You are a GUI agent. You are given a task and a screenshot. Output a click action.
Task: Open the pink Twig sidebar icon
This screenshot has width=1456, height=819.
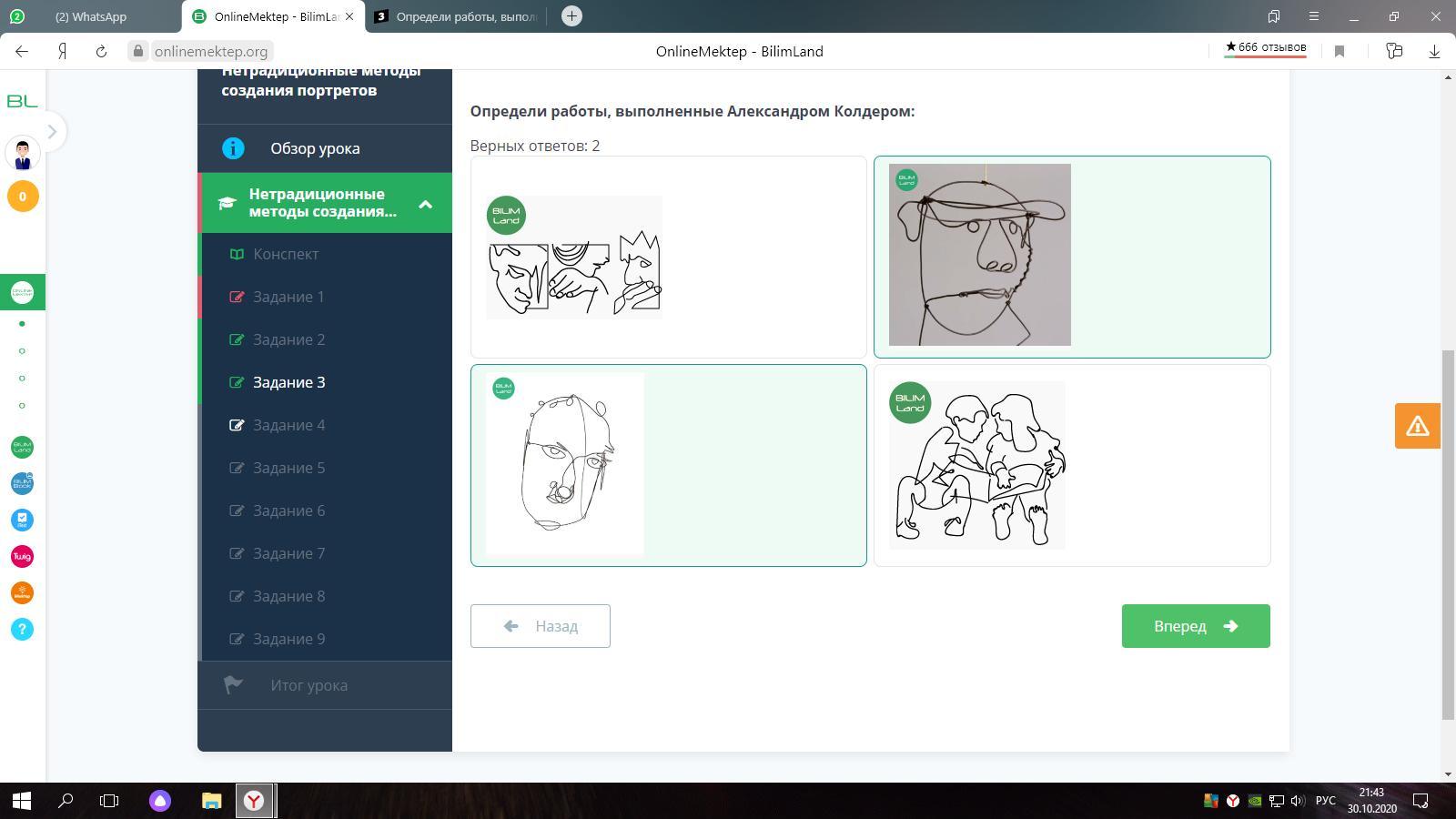click(22, 556)
